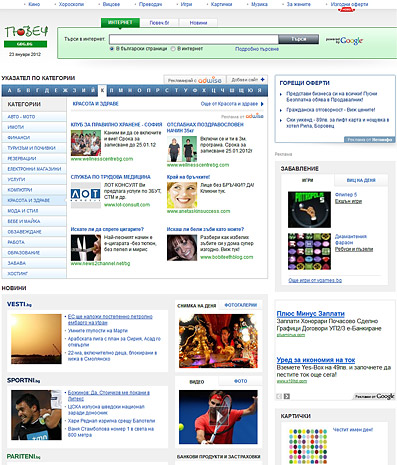Switch to the Новини search tab
Viewport: 397px width, 465px height.
point(198,23)
